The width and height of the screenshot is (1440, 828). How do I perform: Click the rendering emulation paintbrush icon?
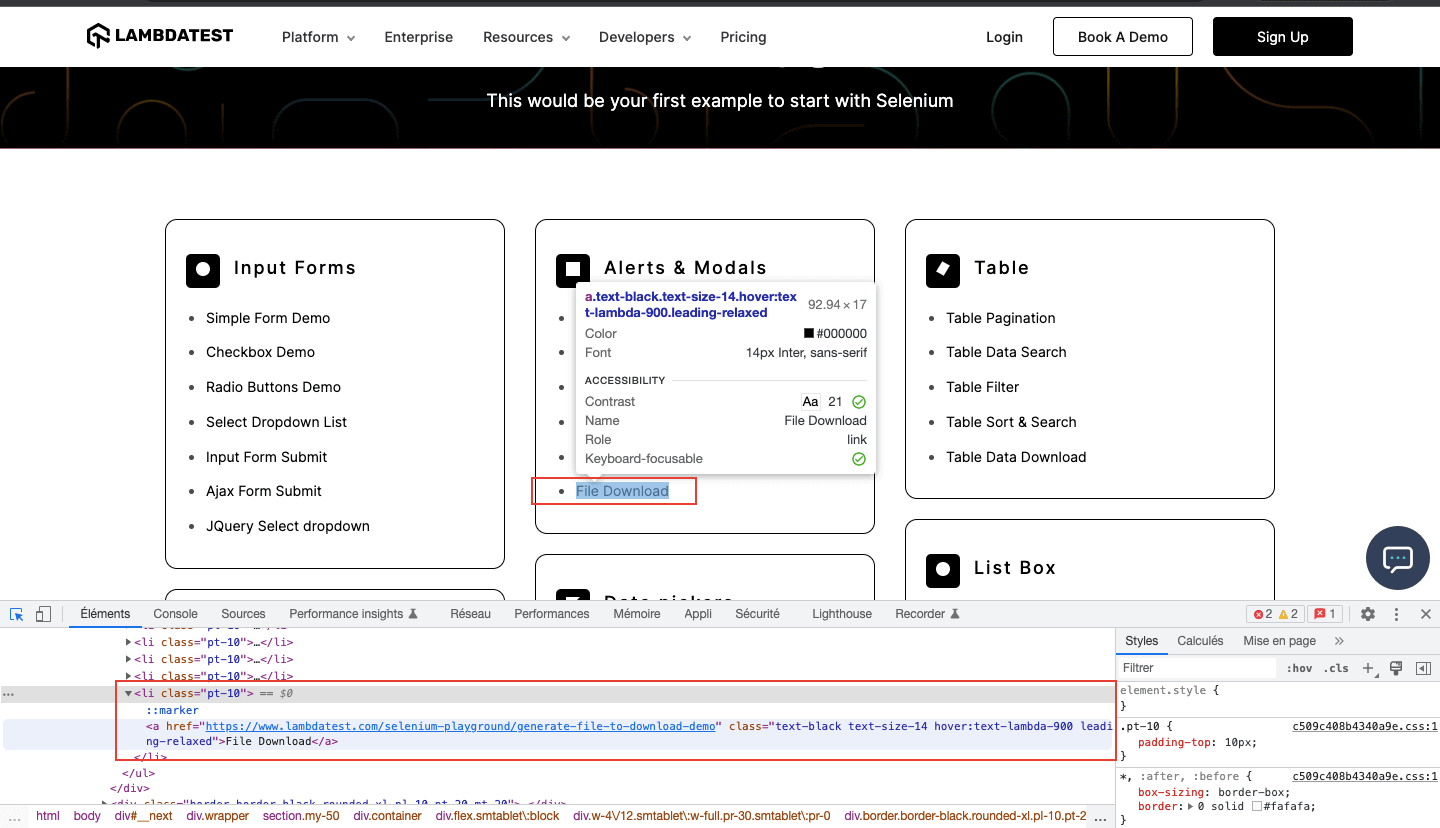(1396, 668)
